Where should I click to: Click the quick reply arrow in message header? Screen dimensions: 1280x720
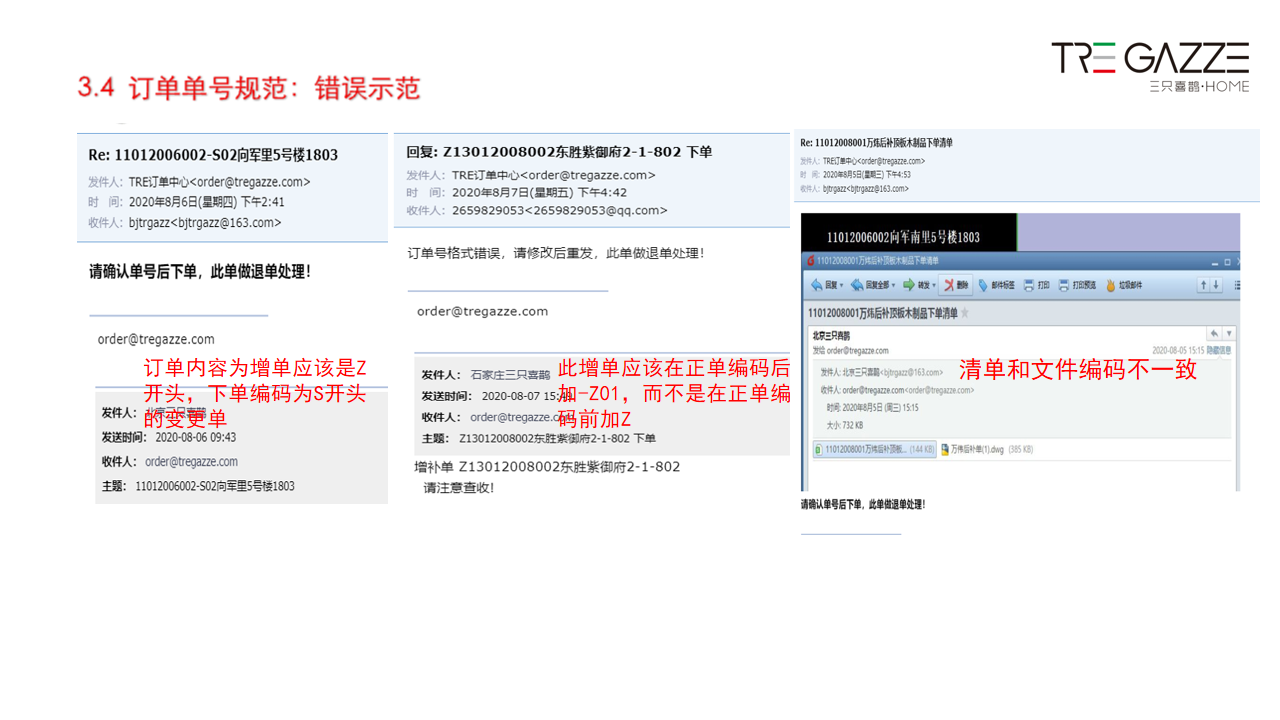(x=1214, y=333)
